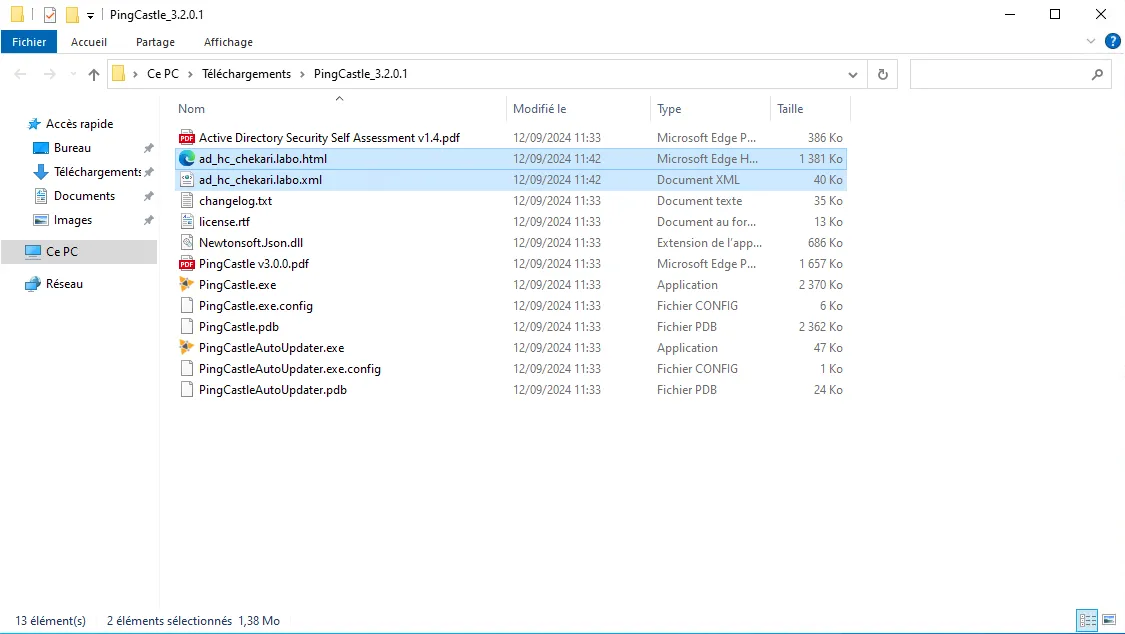Go up one folder level arrow
The image size is (1125, 634).
click(x=94, y=74)
